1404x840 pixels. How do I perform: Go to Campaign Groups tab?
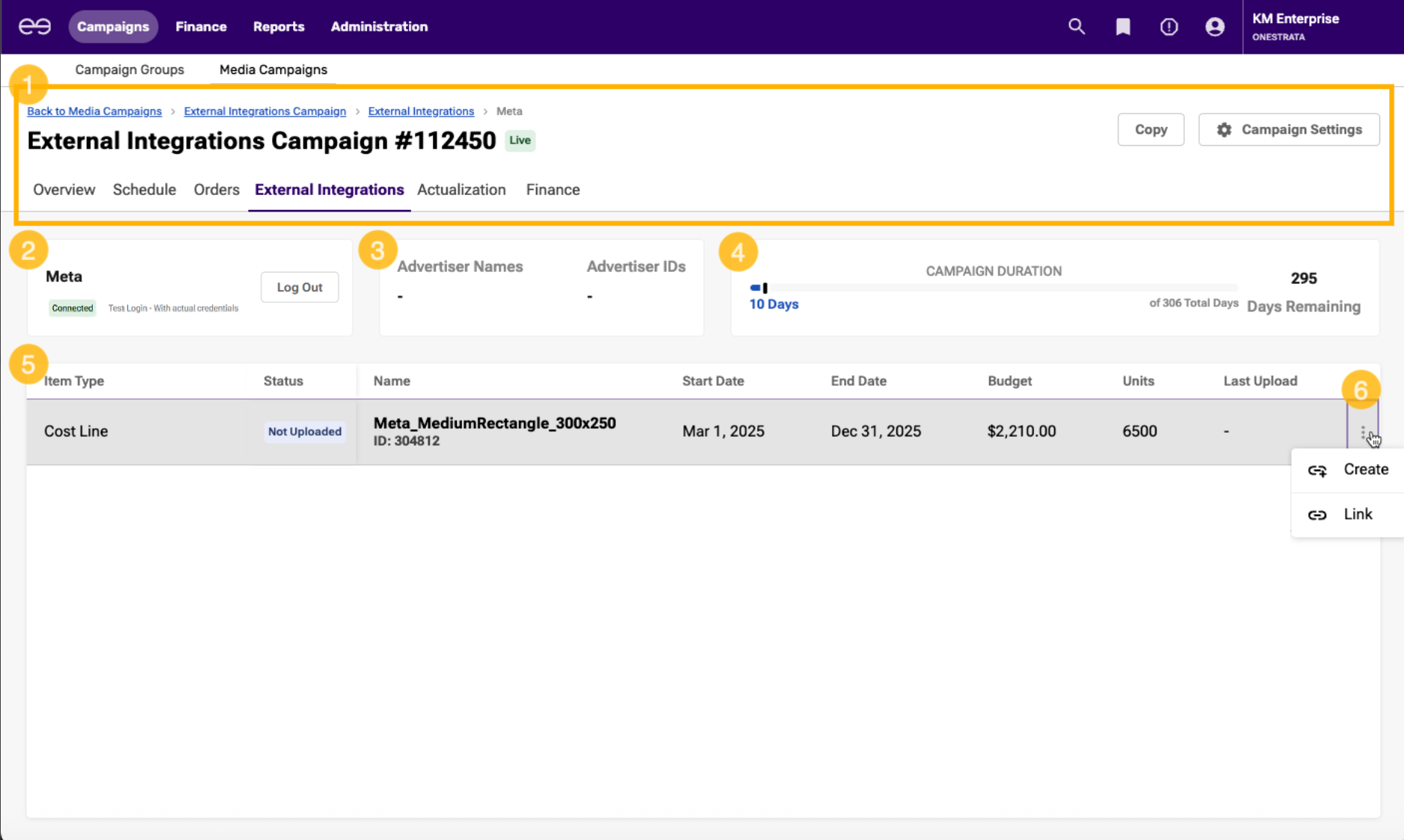coord(129,70)
